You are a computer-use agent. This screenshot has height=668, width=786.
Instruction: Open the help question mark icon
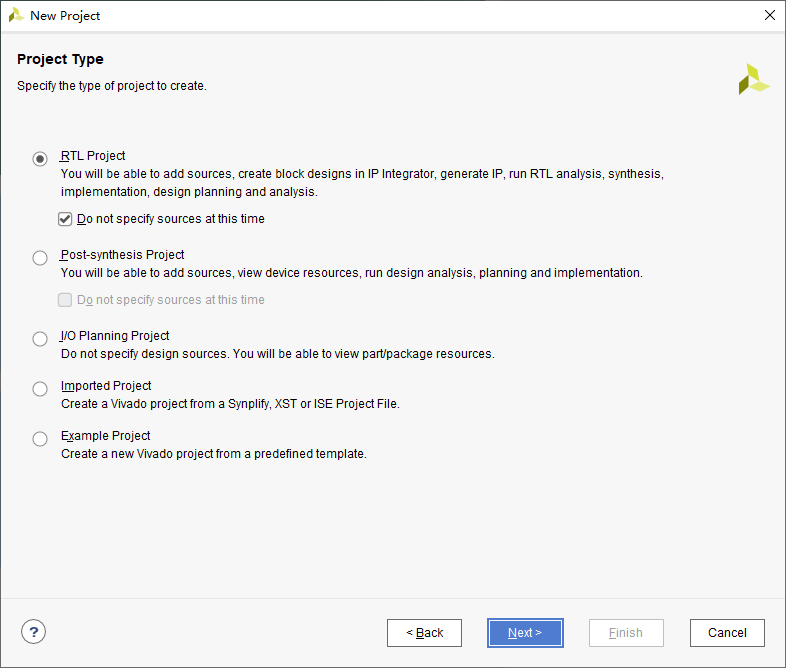click(34, 632)
